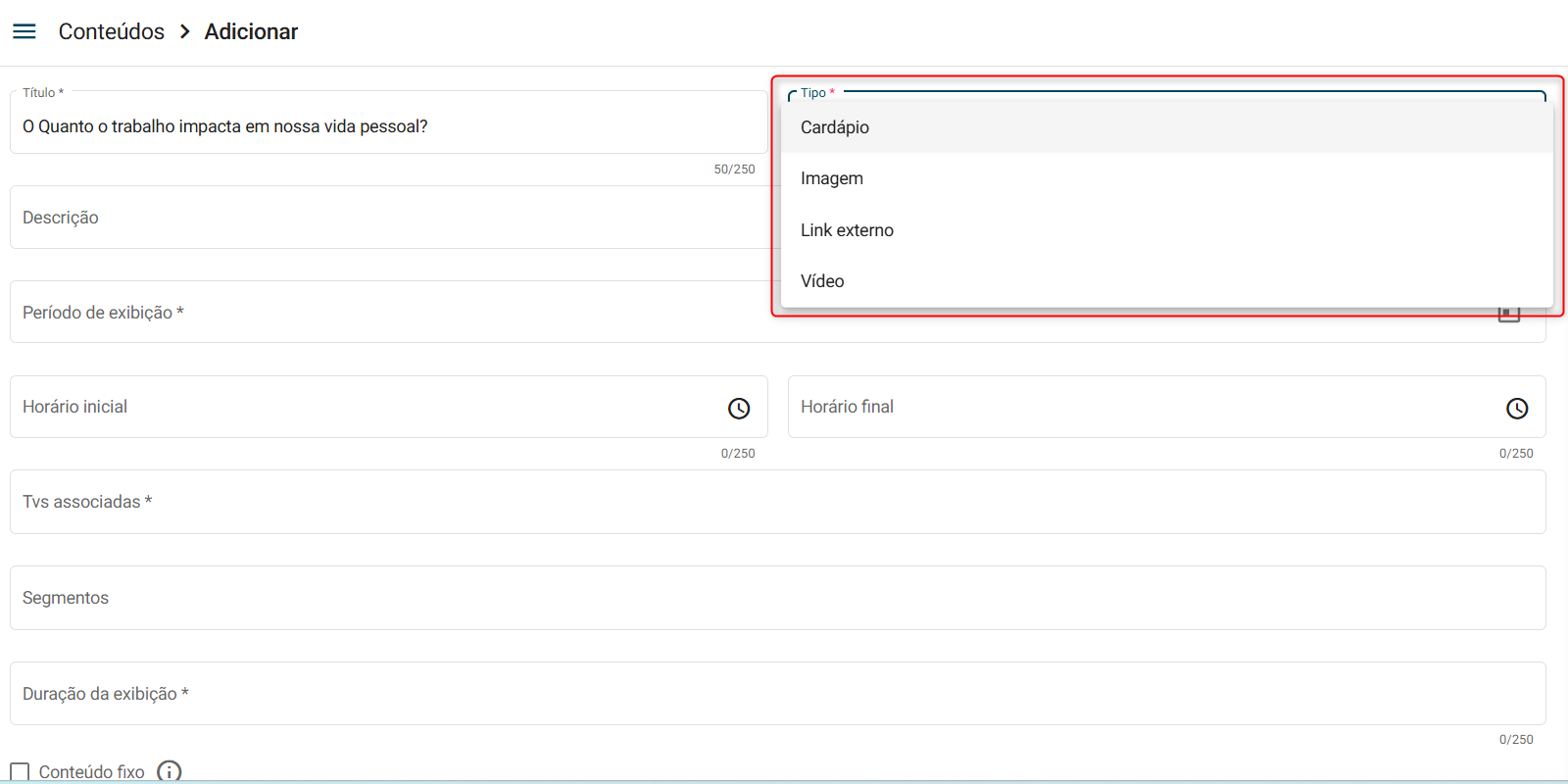Click the clock icon in Horário inicial

coord(739,408)
